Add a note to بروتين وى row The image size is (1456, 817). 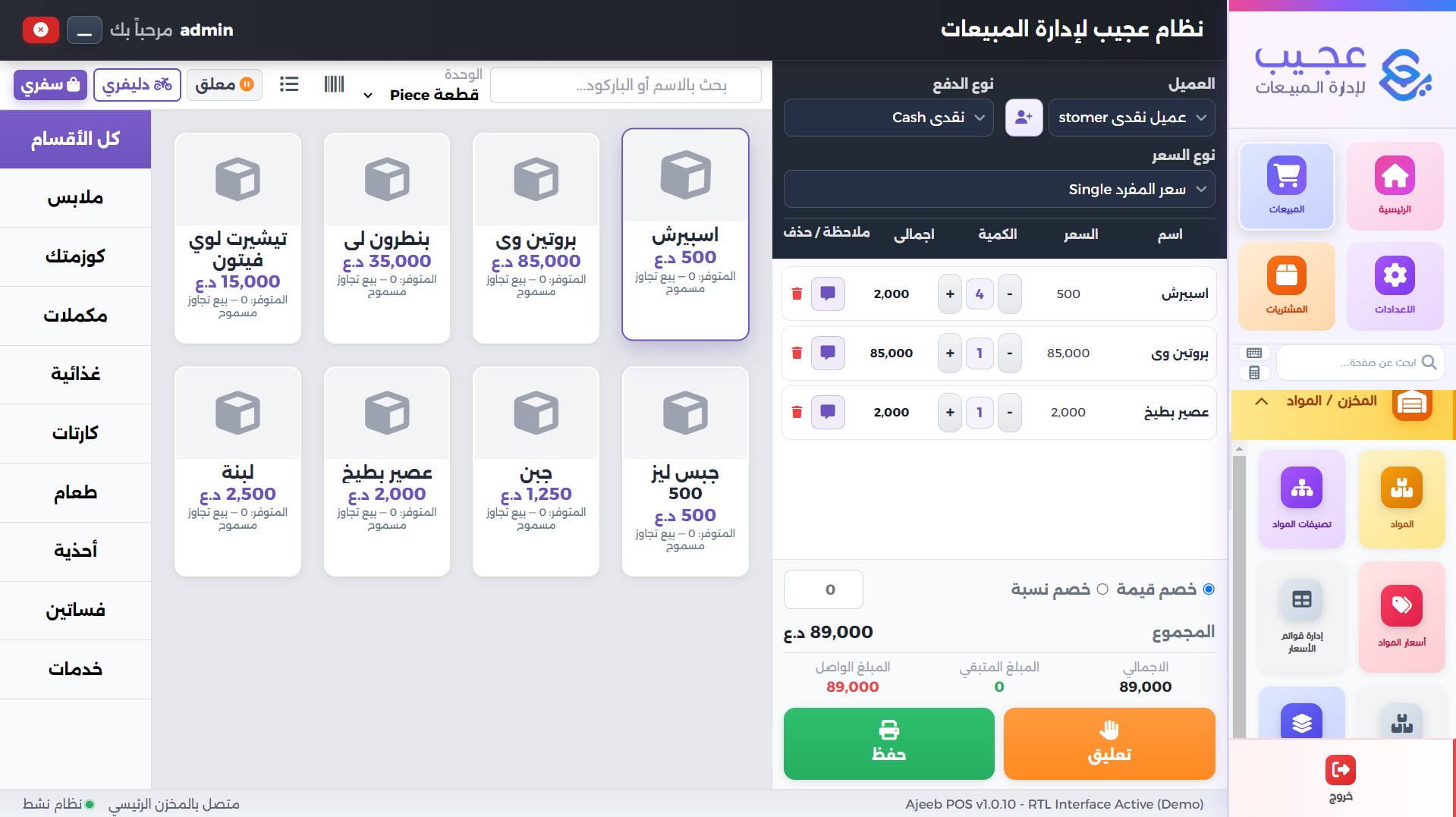[x=828, y=353]
